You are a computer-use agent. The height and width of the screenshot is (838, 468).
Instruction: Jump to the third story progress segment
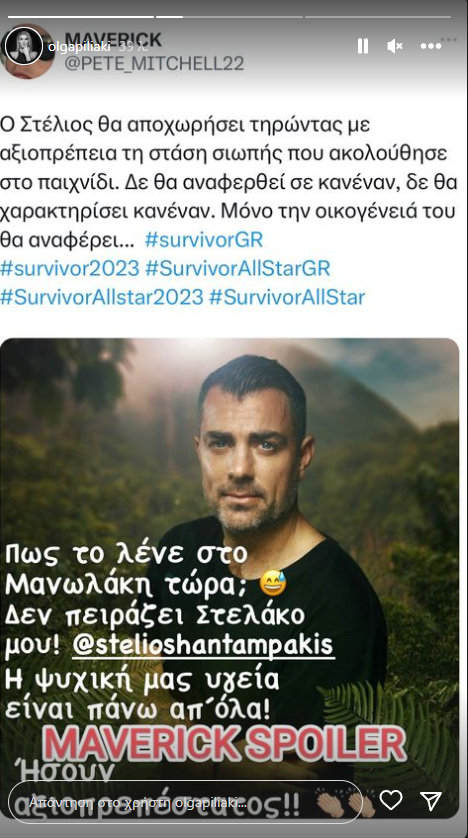[x=378, y=17]
